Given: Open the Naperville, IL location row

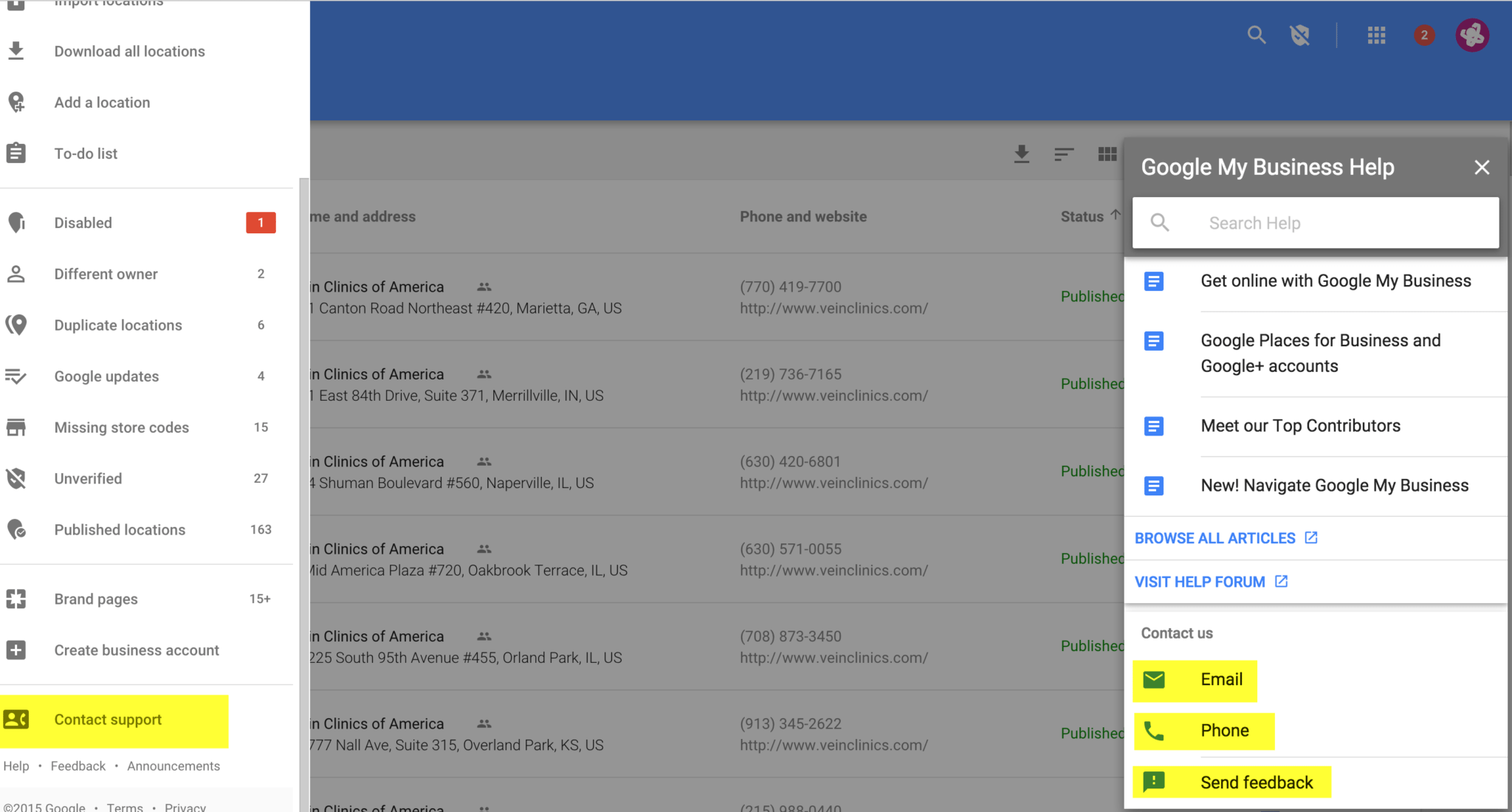Looking at the screenshot, I should (x=716, y=472).
